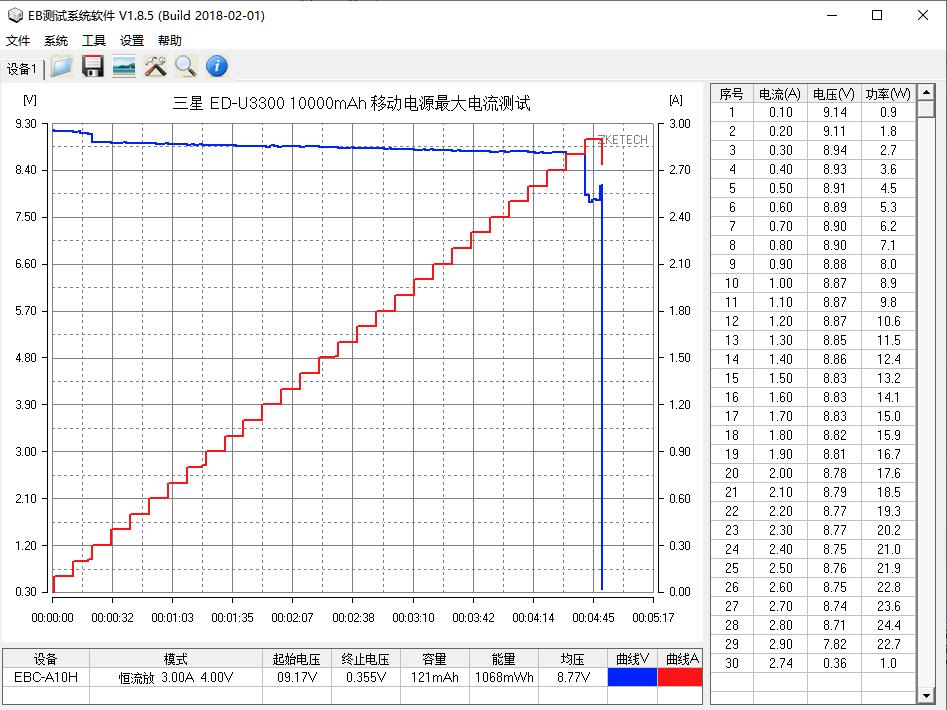The width and height of the screenshot is (947, 710).
Task: Click the save picture toolbar icon
Action: point(124,66)
